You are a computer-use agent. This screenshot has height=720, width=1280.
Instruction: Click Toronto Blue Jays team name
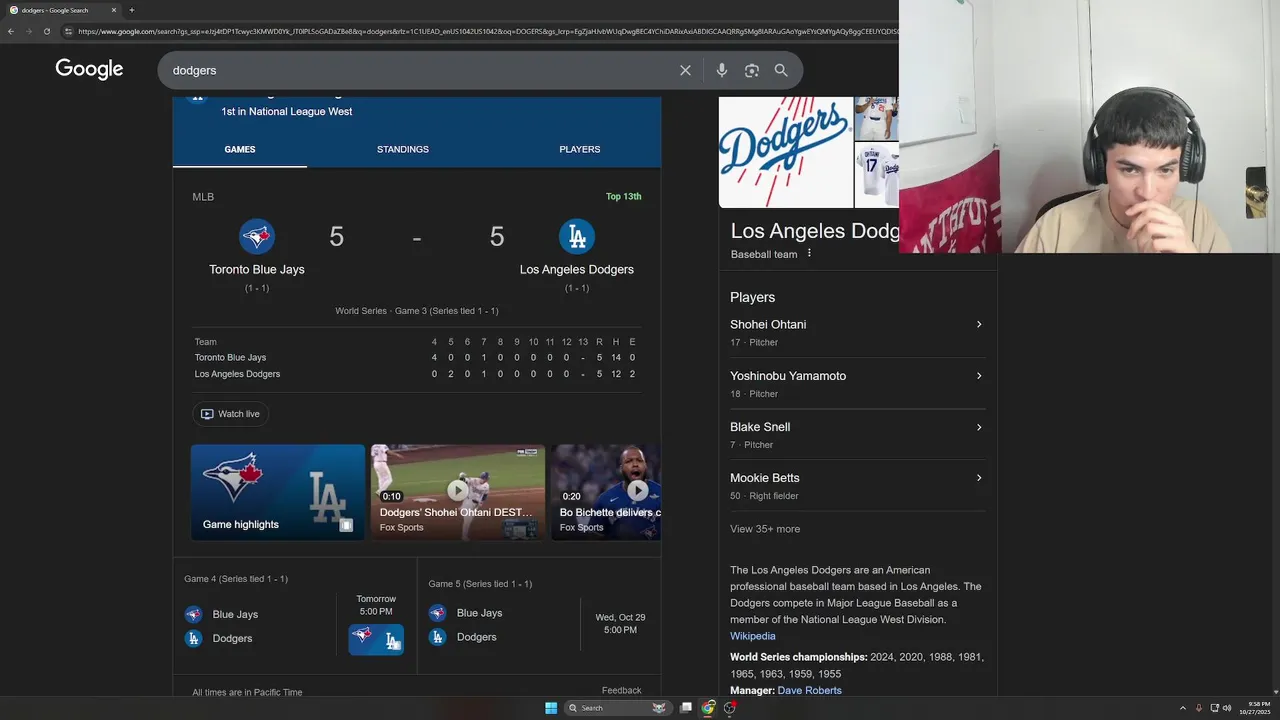click(x=257, y=269)
